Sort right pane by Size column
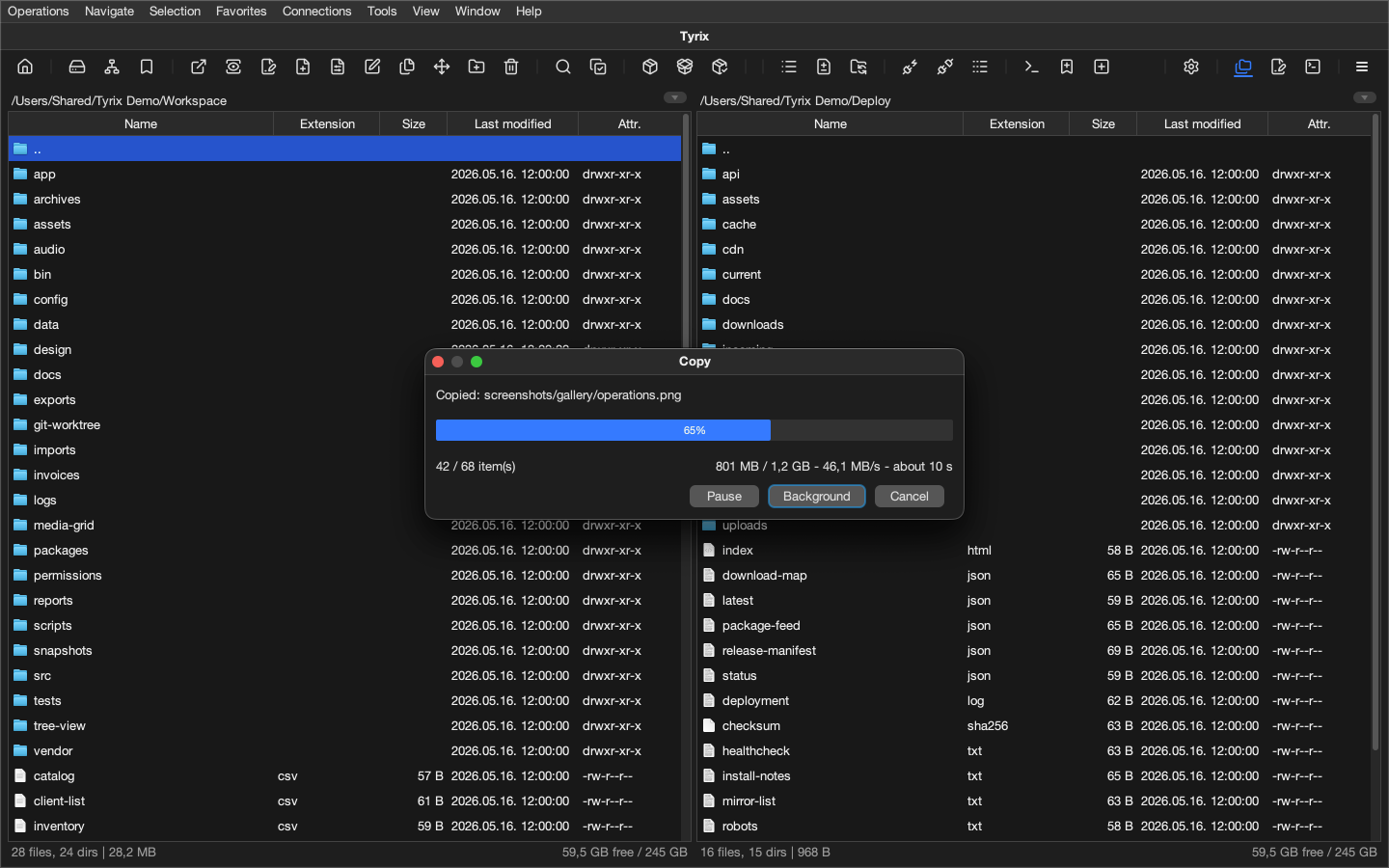Screen dimensions: 1389x868 1103,123
